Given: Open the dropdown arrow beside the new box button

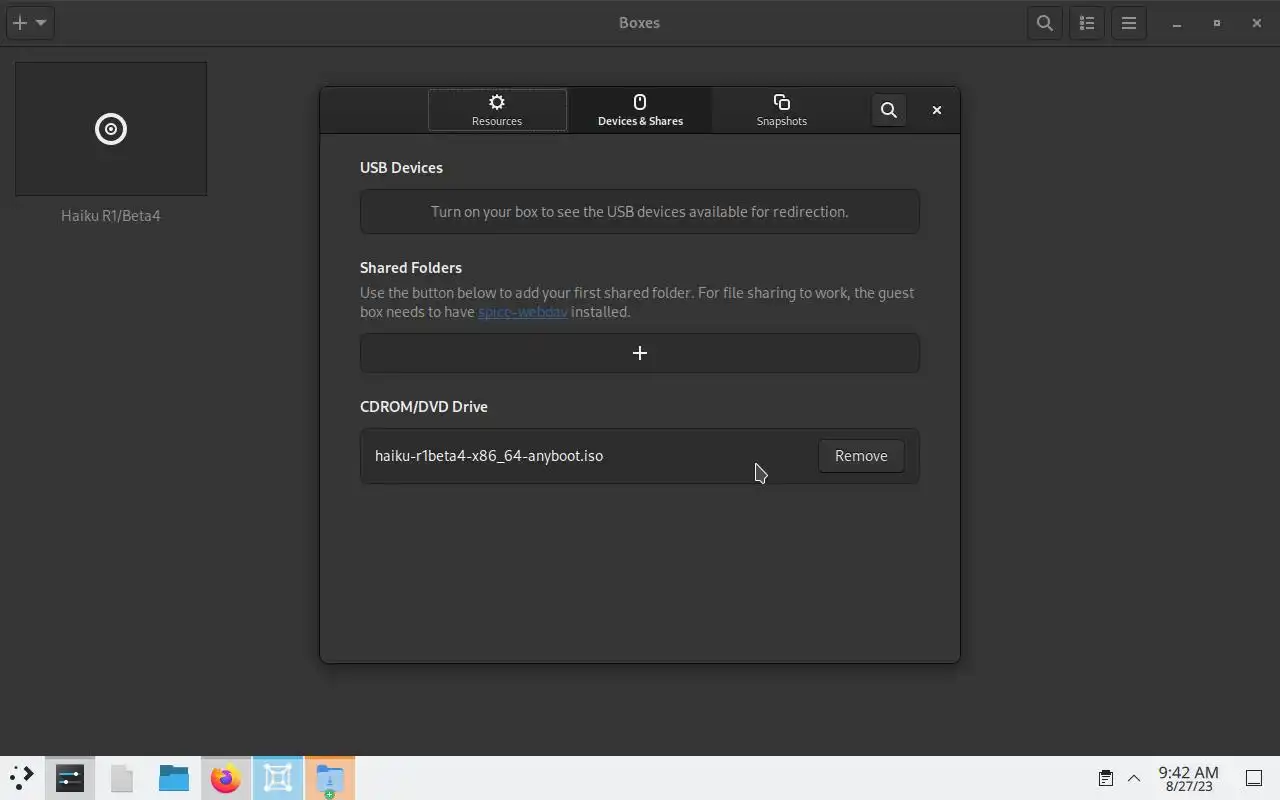Looking at the screenshot, I should 41,23.
